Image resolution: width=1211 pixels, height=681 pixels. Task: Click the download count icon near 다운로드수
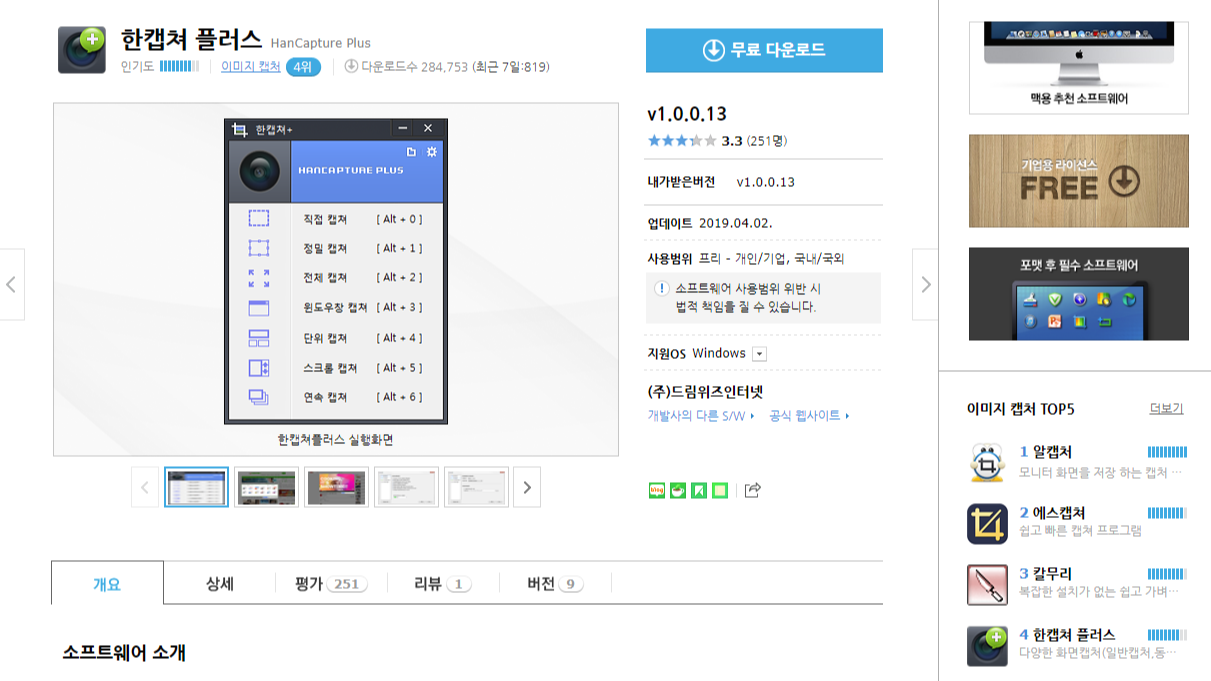[x=351, y=67]
